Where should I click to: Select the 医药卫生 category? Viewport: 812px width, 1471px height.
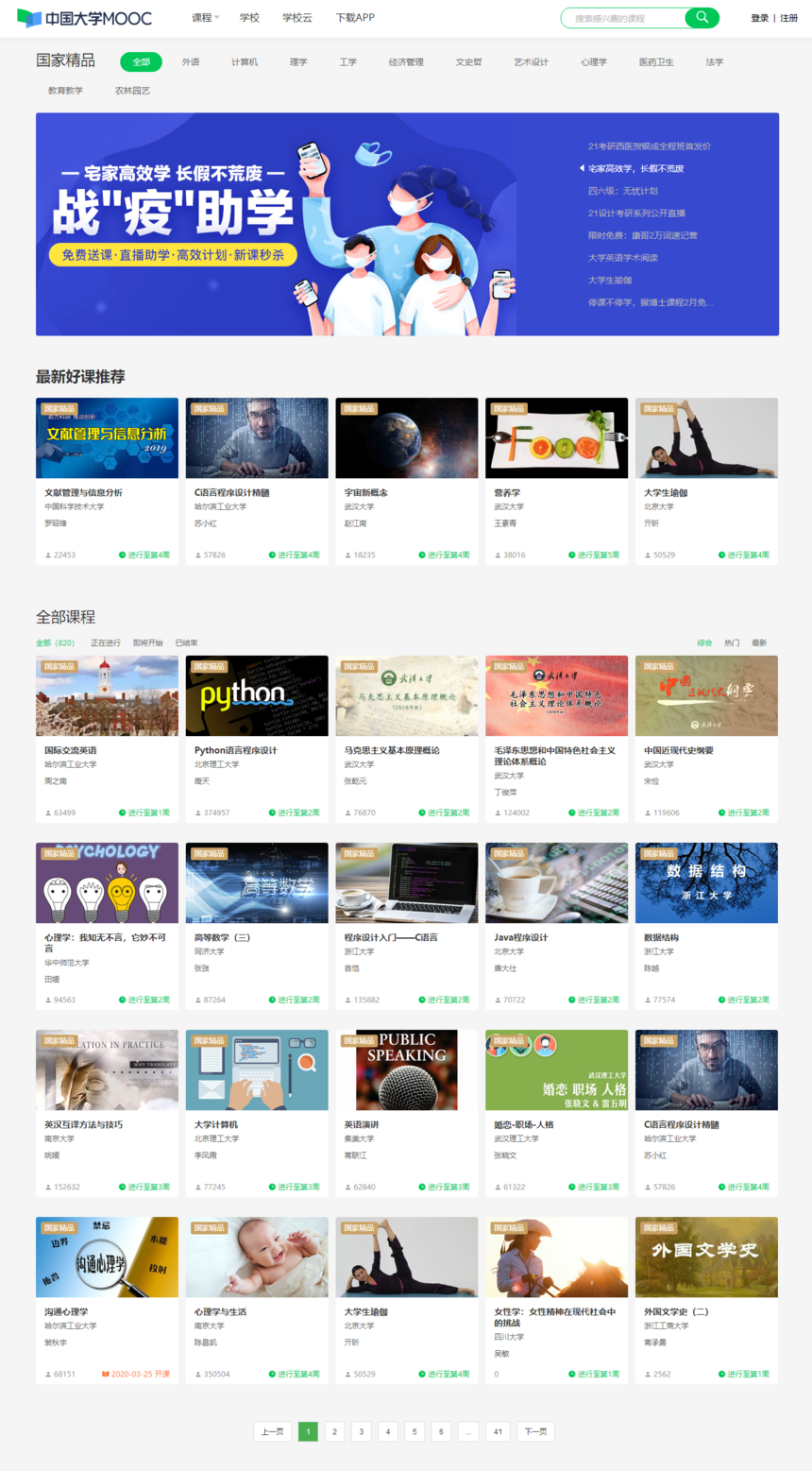(656, 62)
